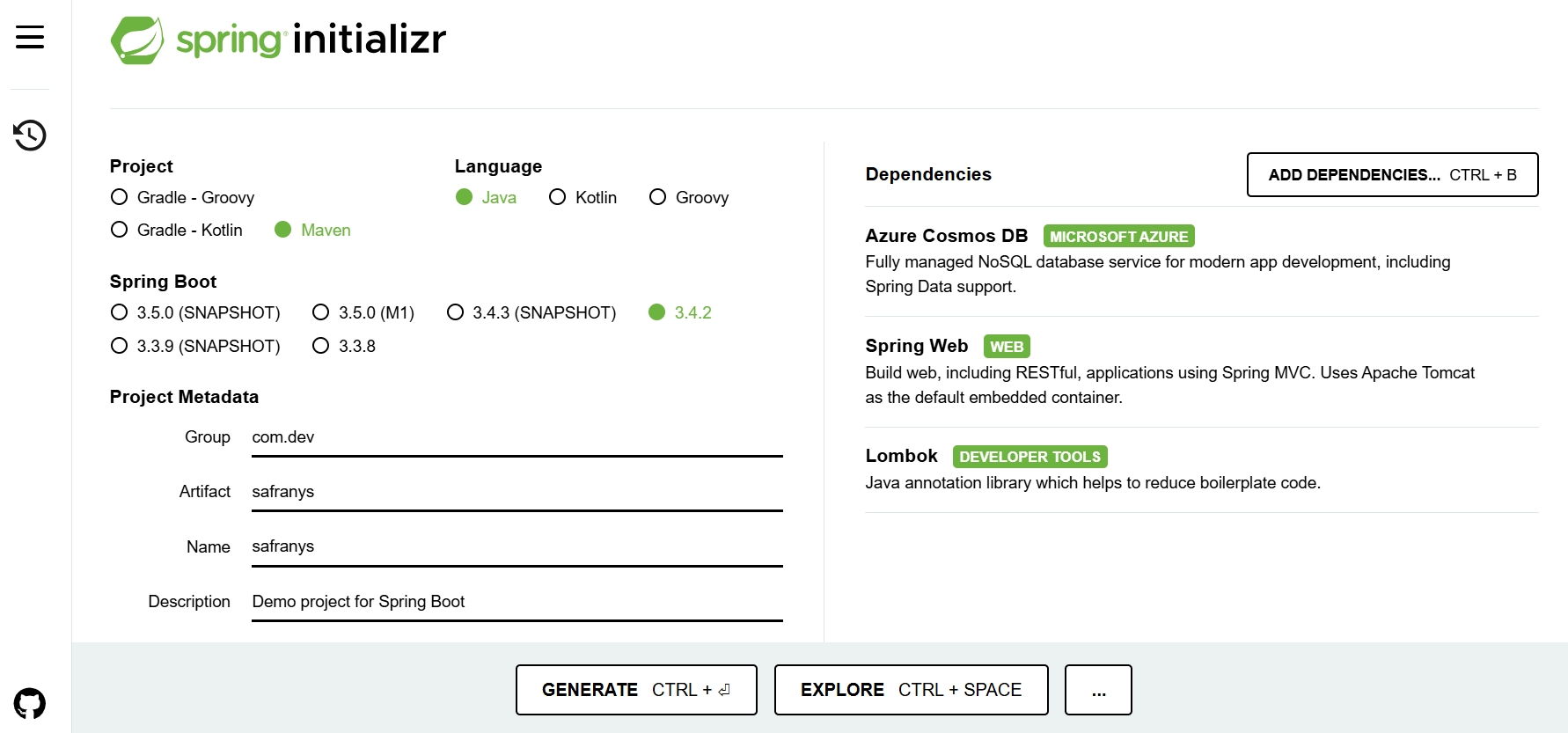Open the history icon in sidebar
Image resolution: width=1568 pixels, height=733 pixels.
point(30,135)
